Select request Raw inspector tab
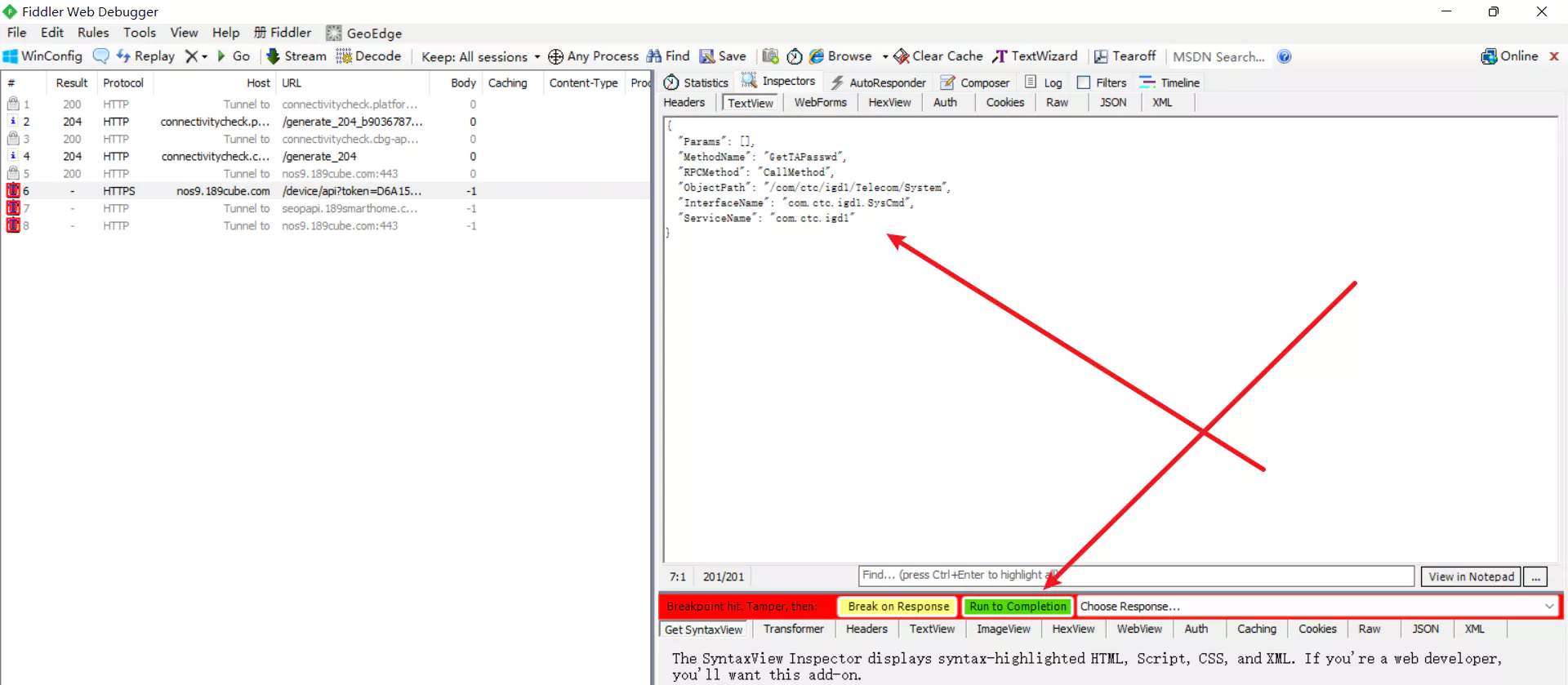Viewport: 1568px width, 685px height. pyautogui.click(x=1058, y=102)
